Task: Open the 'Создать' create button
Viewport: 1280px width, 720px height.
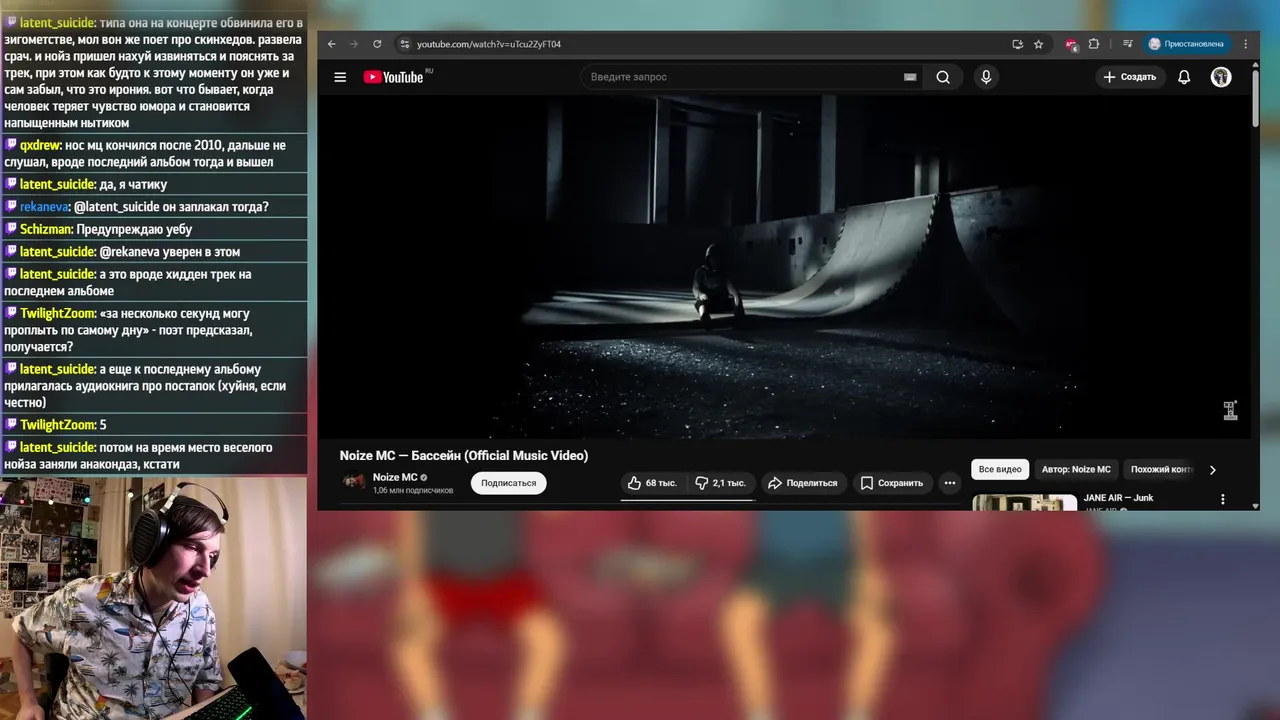Action: (1130, 77)
